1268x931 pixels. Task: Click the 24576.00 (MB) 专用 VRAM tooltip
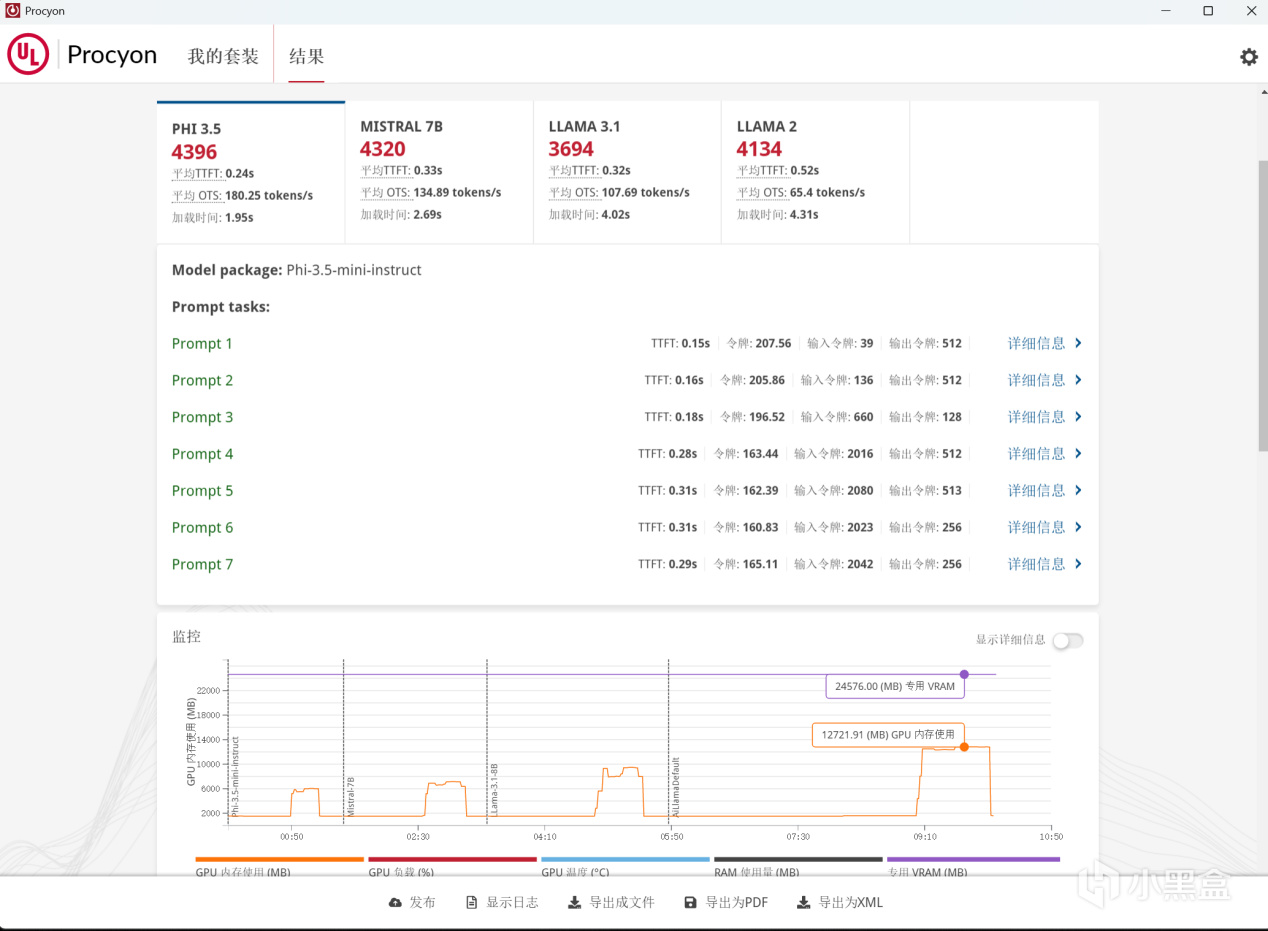click(x=895, y=686)
